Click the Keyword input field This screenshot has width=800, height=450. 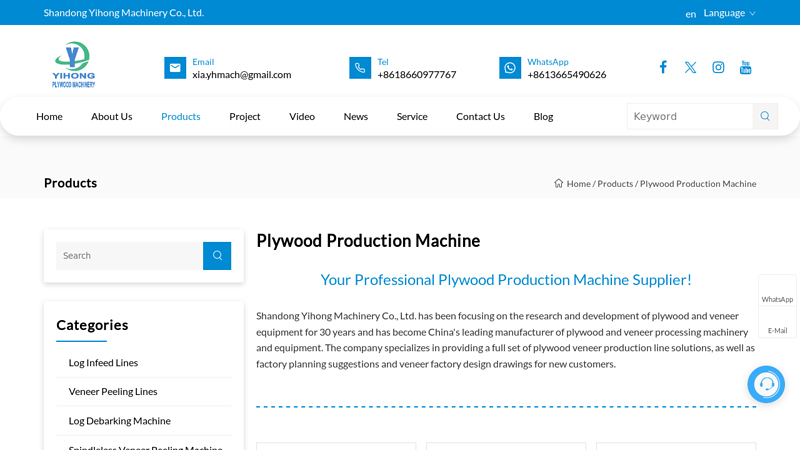(x=689, y=116)
